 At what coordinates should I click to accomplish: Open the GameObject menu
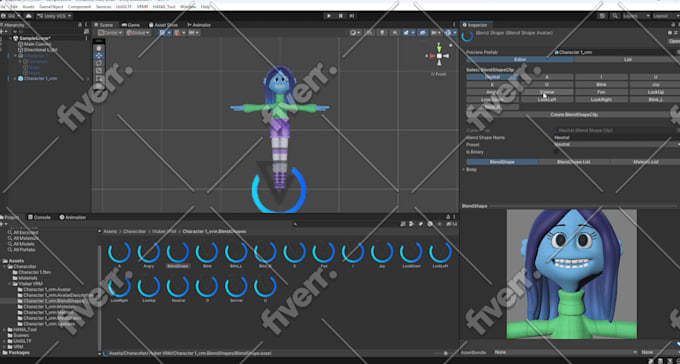point(51,7)
